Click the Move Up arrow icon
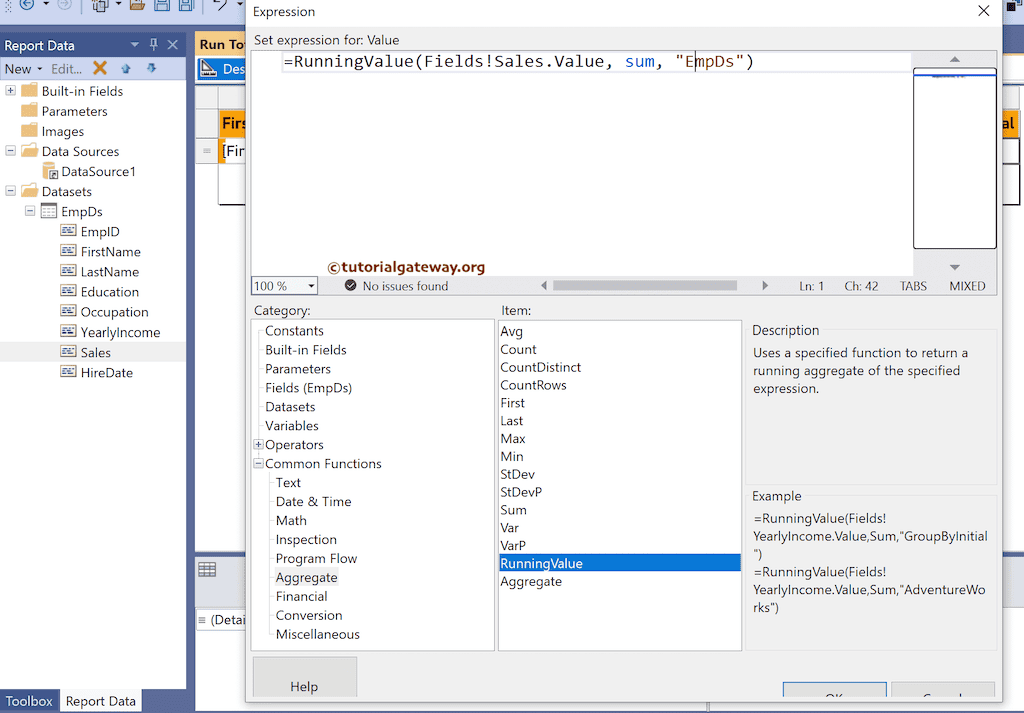Screen dimensions: 1024x713 pyautogui.click(x=126, y=68)
